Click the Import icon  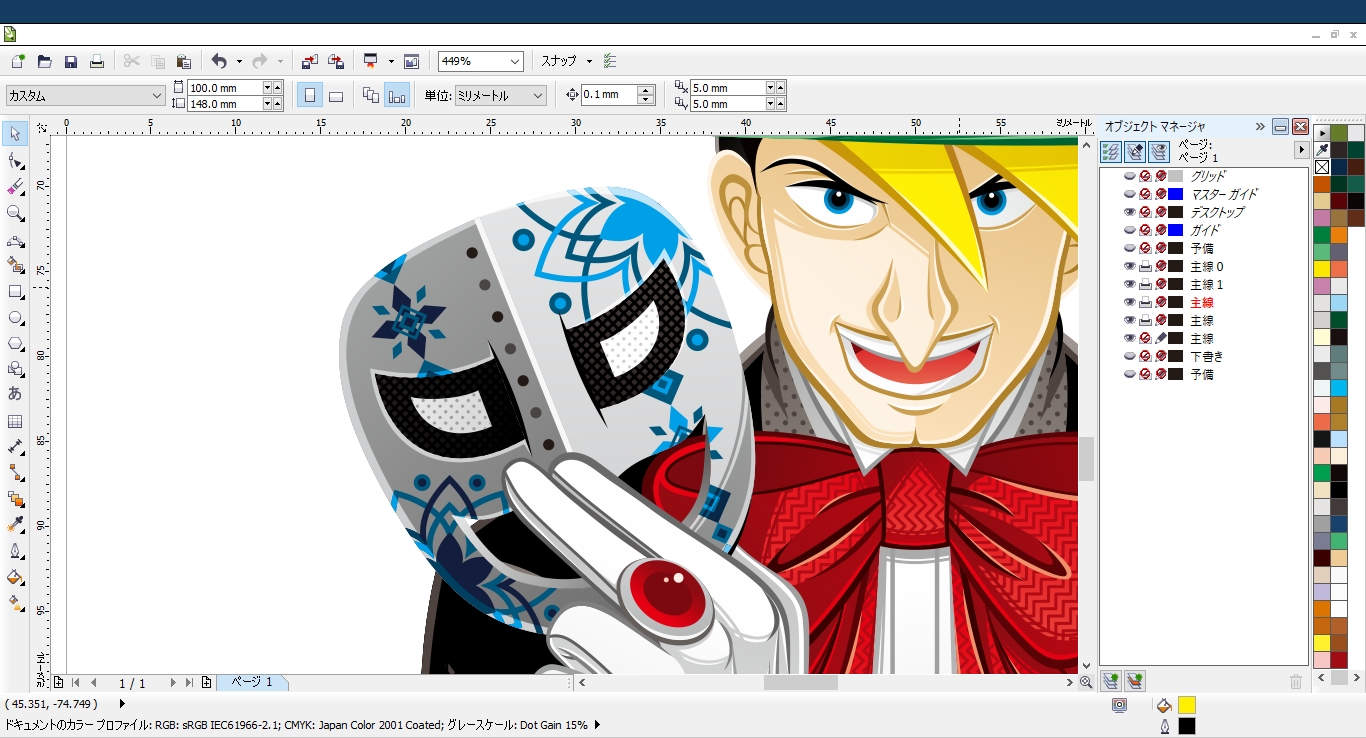[309, 61]
